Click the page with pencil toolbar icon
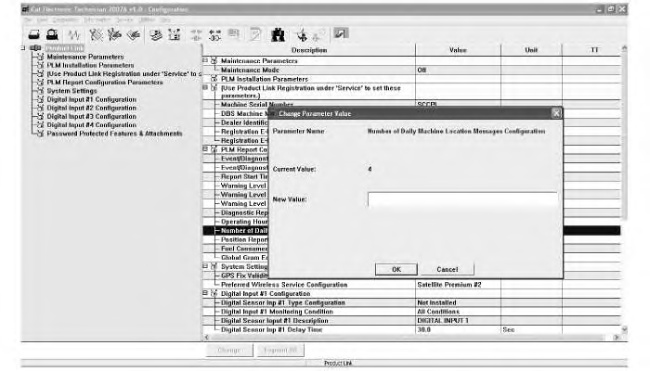The height and width of the screenshot is (371, 650). tap(255, 34)
